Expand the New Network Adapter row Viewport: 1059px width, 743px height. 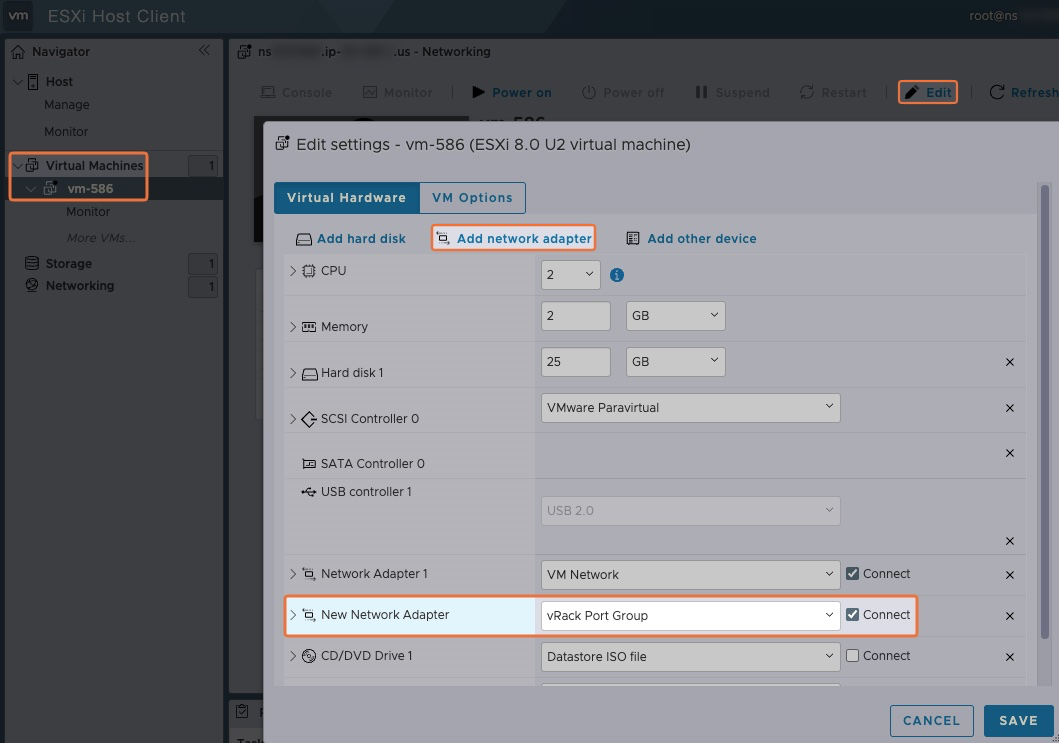[292, 615]
